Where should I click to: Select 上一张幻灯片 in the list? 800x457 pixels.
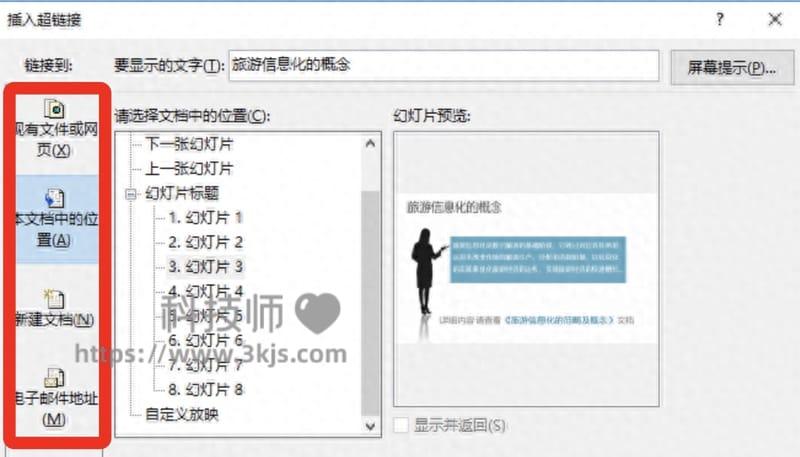click(x=189, y=168)
